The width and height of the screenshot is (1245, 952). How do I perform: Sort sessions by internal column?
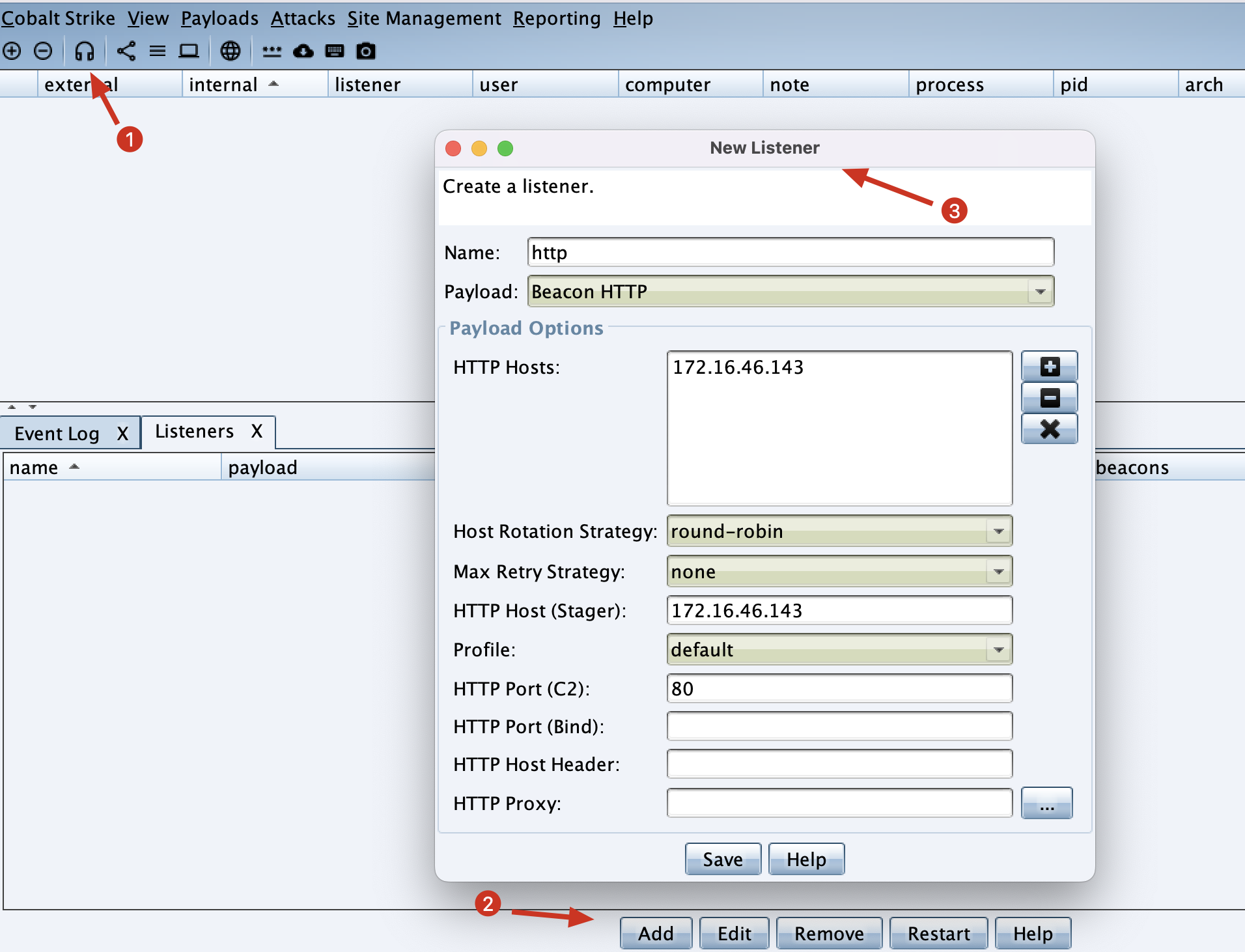point(255,85)
